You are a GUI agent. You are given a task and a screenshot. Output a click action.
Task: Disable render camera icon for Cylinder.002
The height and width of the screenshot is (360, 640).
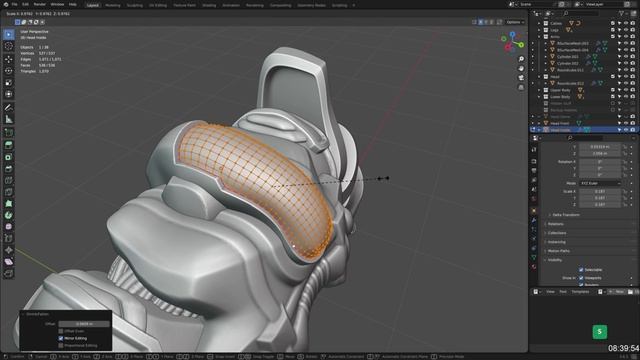coord(632,63)
